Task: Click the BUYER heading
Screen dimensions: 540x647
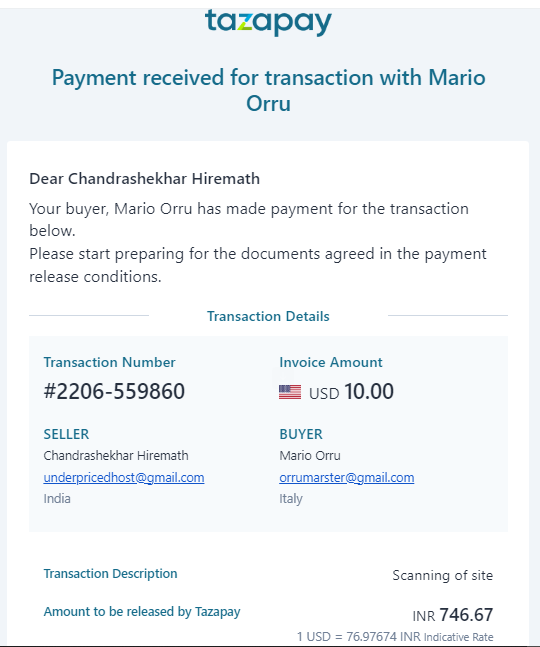Action: point(301,434)
